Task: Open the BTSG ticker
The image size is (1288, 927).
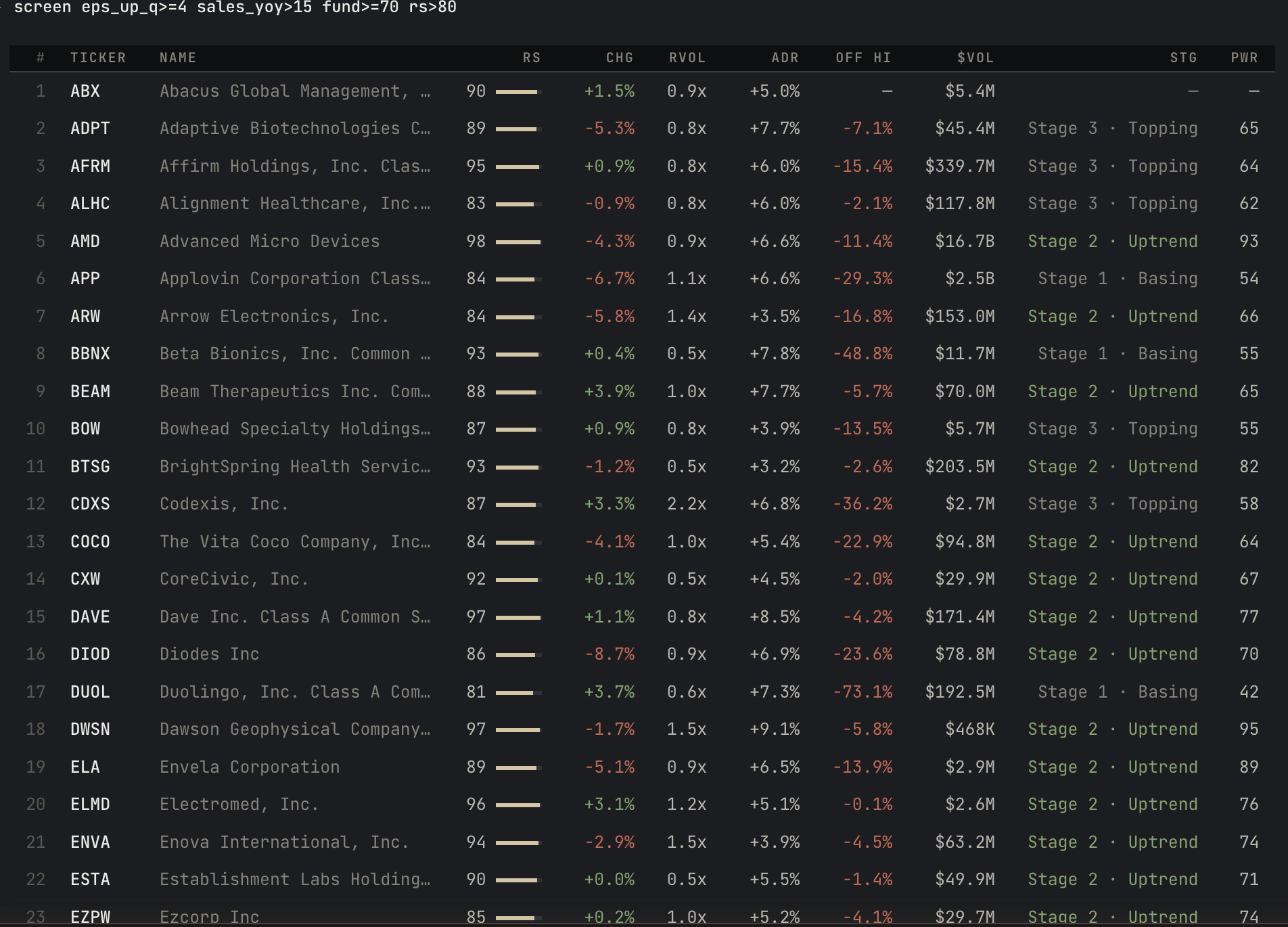Action: pyautogui.click(x=90, y=467)
